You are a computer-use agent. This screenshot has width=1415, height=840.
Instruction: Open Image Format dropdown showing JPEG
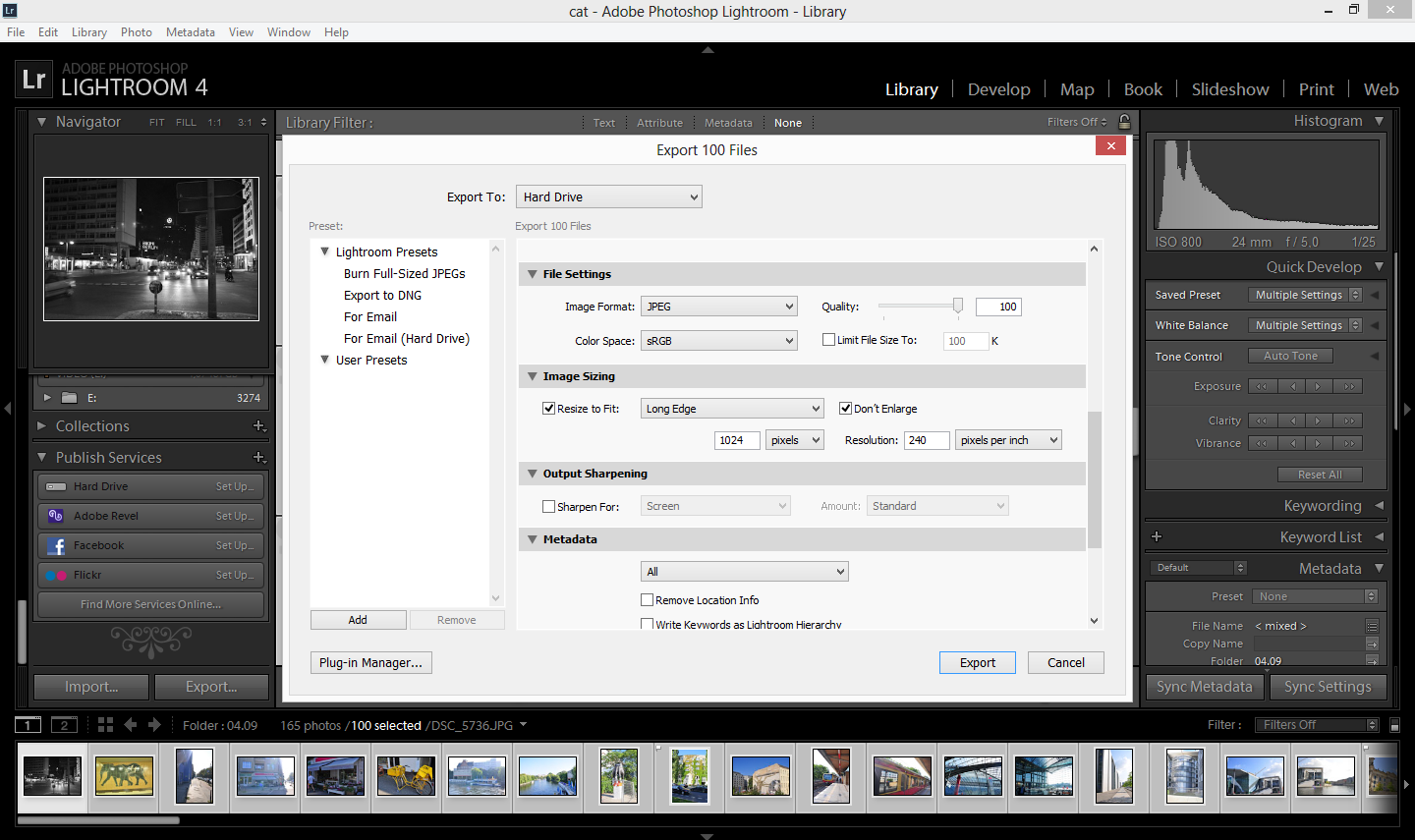coord(718,307)
